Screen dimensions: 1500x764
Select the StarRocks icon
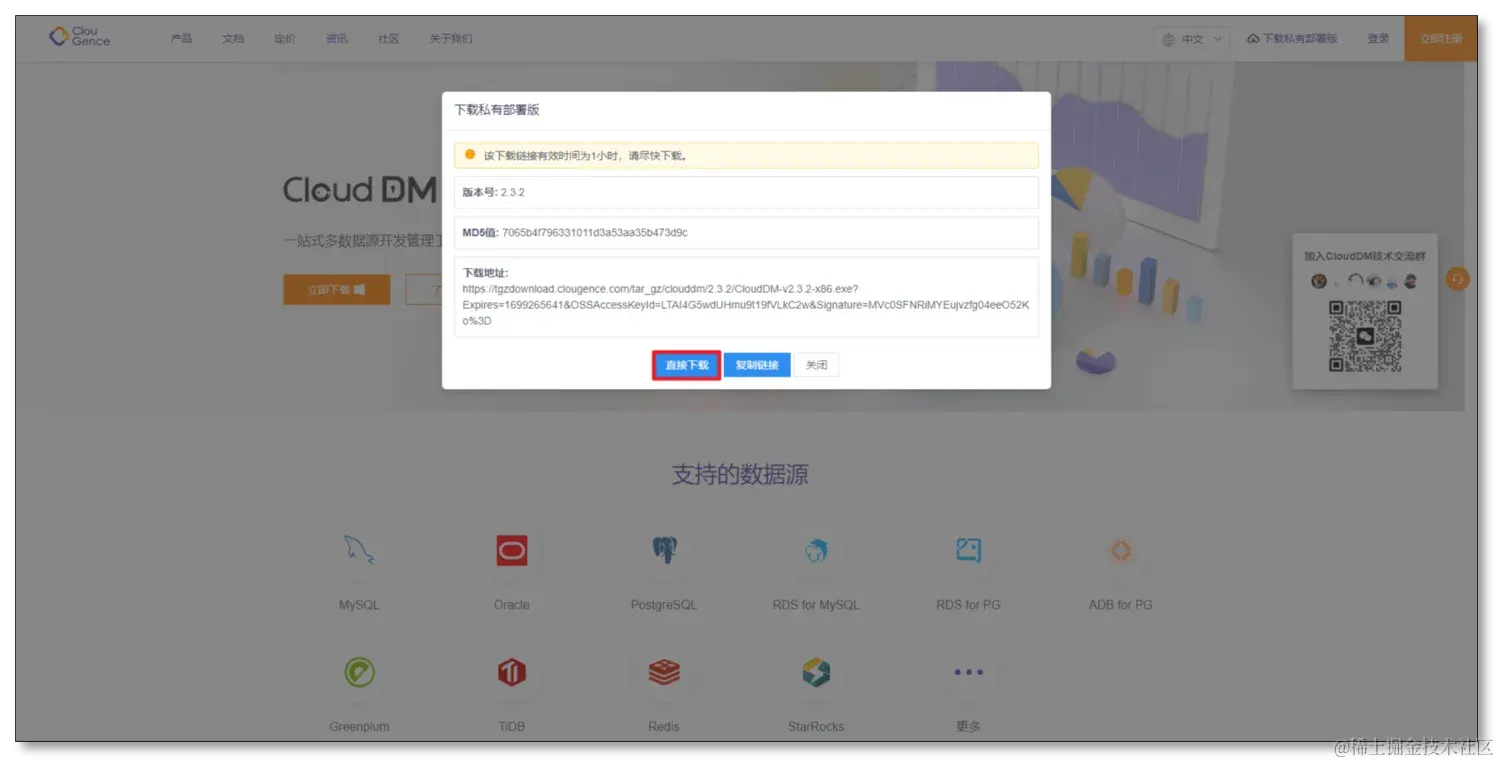(x=816, y=672)
